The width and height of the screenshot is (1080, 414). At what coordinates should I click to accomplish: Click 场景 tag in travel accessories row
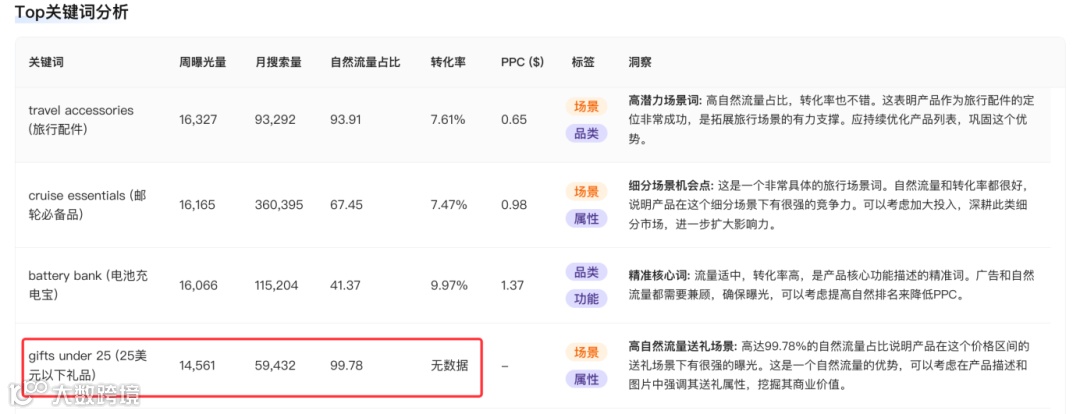[x=587, y=107]
